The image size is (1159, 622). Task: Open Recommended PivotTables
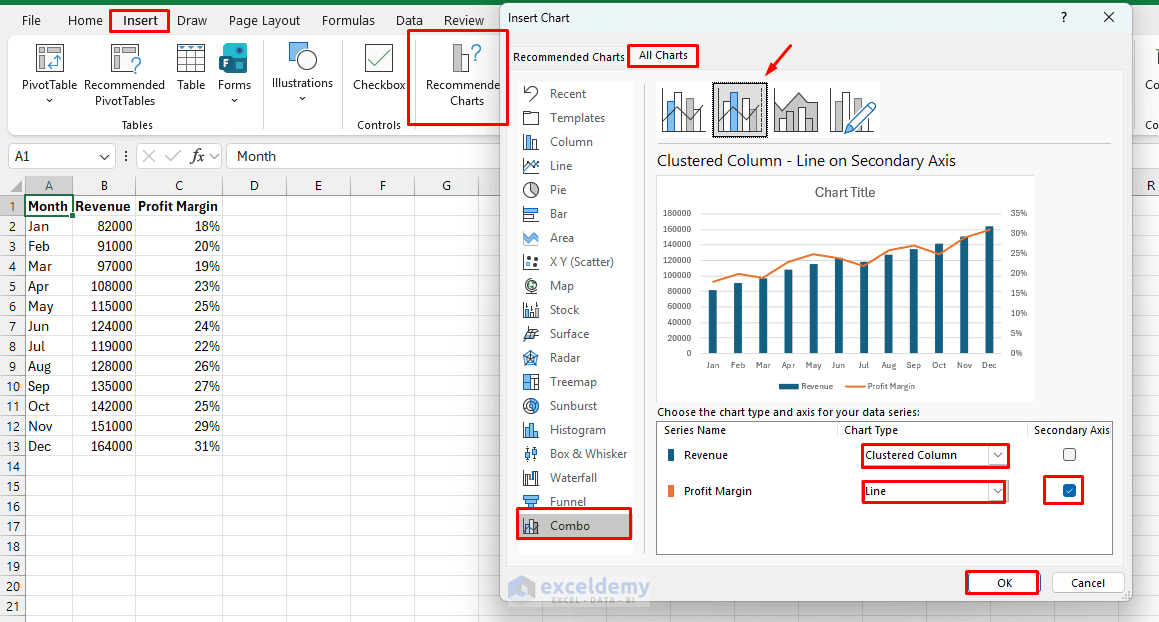[125, 74]
